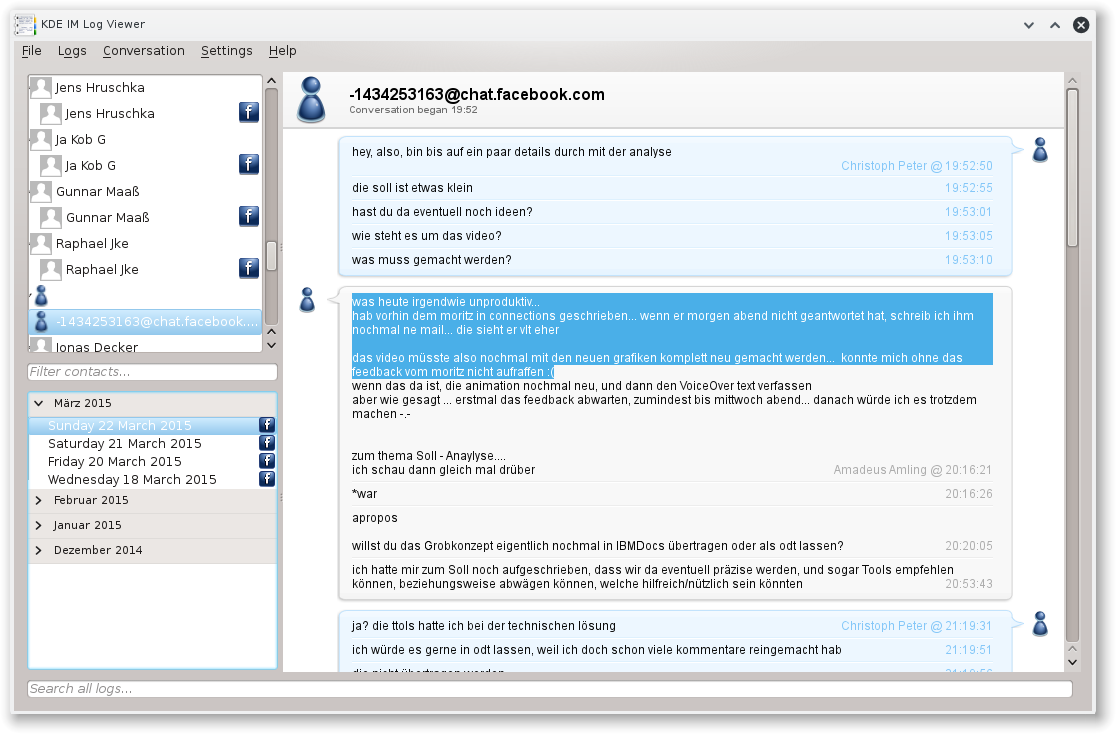Click the -1434253163@chat.facebook.com conversation heading
Viewport: 1116px width, 734px height.
[x=477, y=94]
